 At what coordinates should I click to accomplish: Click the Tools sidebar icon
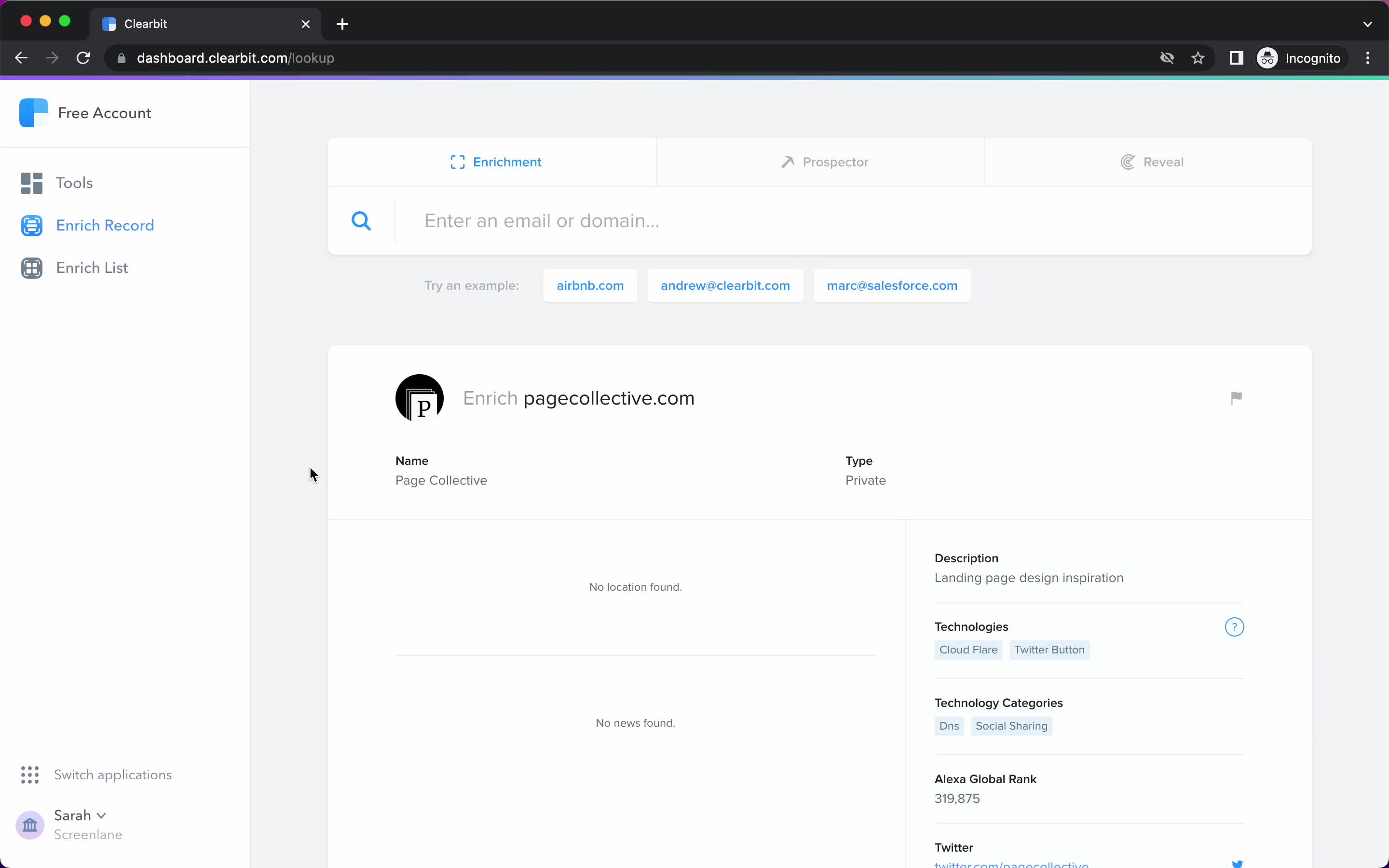[31, 182]
